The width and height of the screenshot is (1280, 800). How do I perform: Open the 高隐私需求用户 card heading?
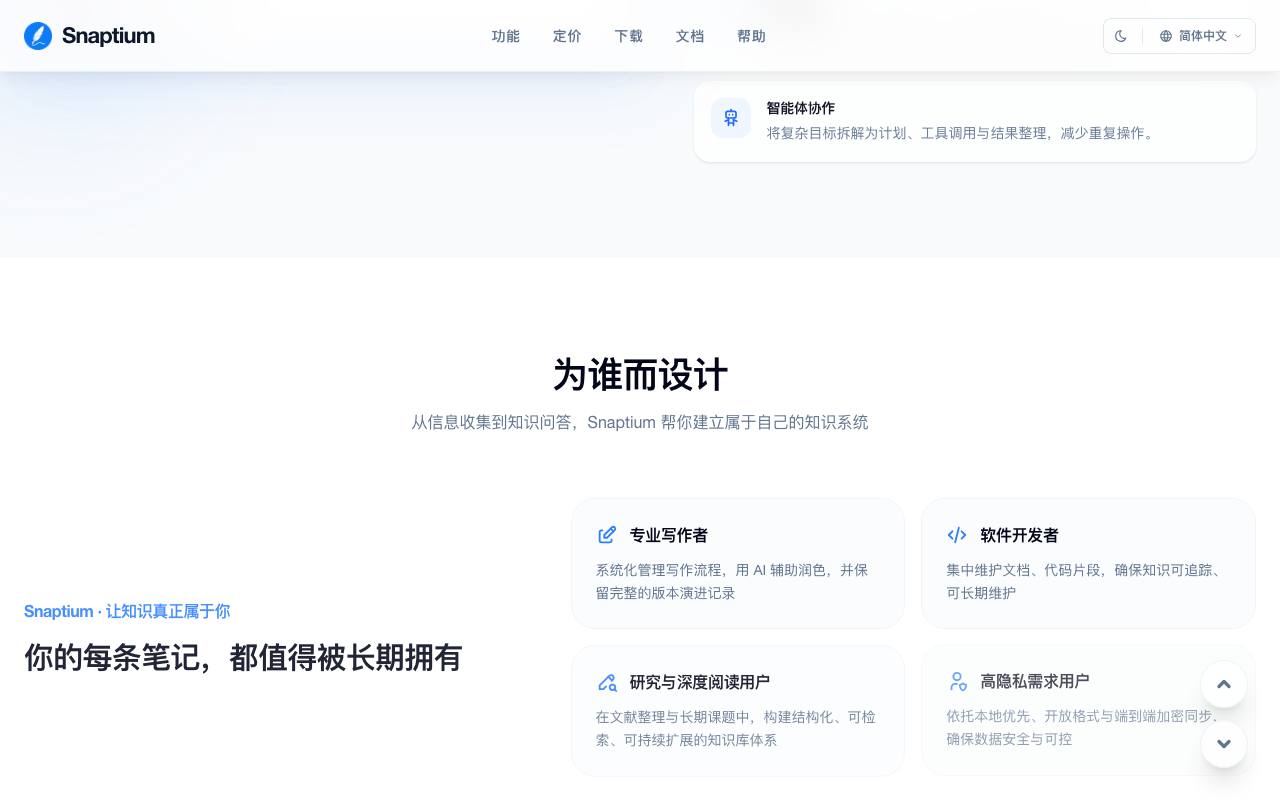1035,681
